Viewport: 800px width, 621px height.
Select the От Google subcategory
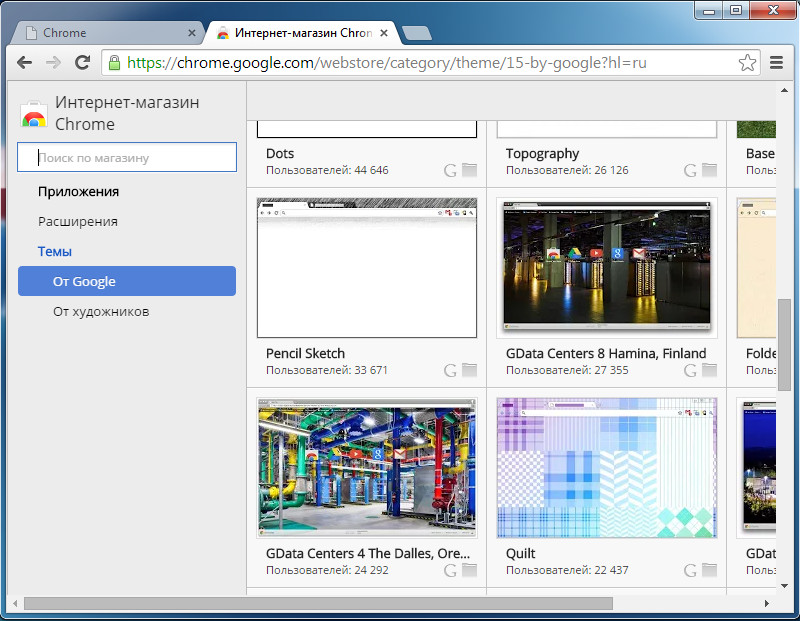point(127,281)
